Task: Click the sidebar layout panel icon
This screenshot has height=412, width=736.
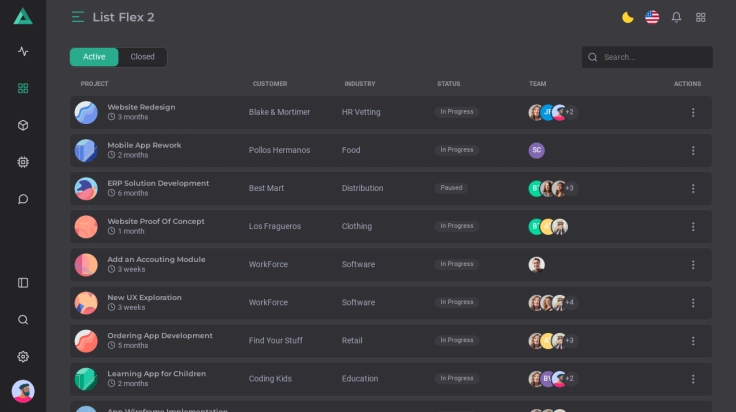Action: [x=23, y=283]
